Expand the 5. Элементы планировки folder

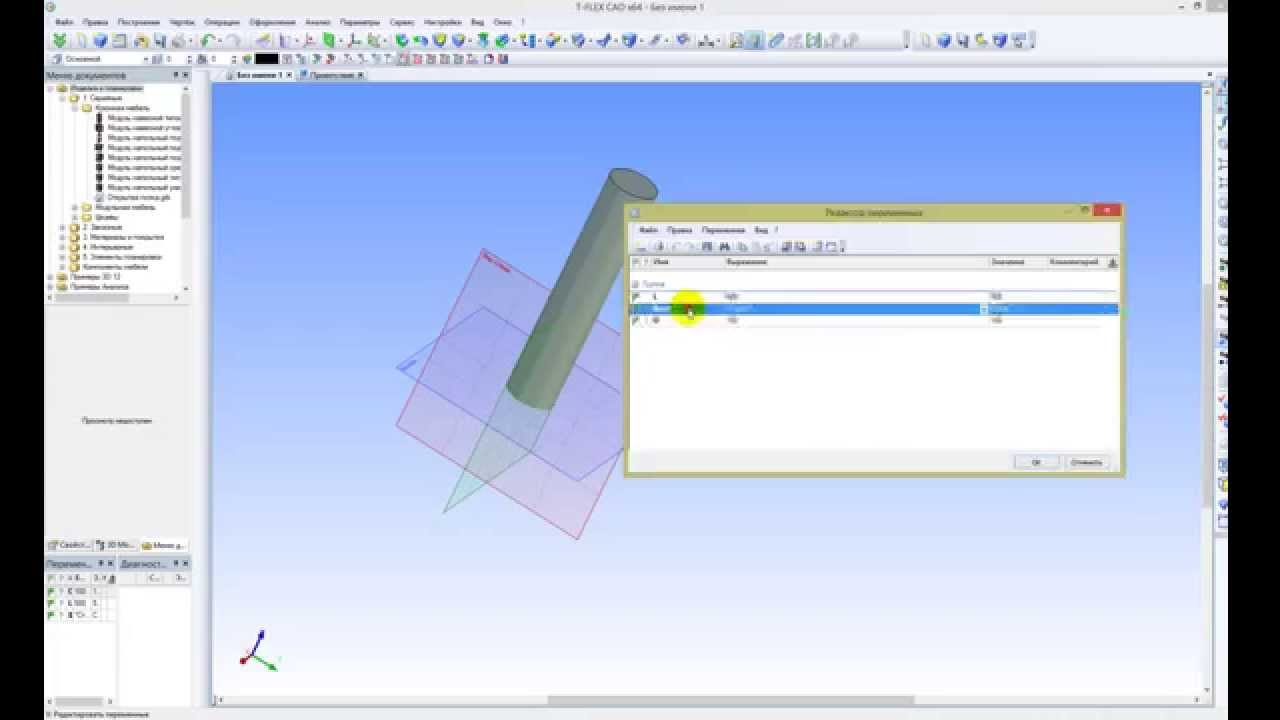(62, 257)
